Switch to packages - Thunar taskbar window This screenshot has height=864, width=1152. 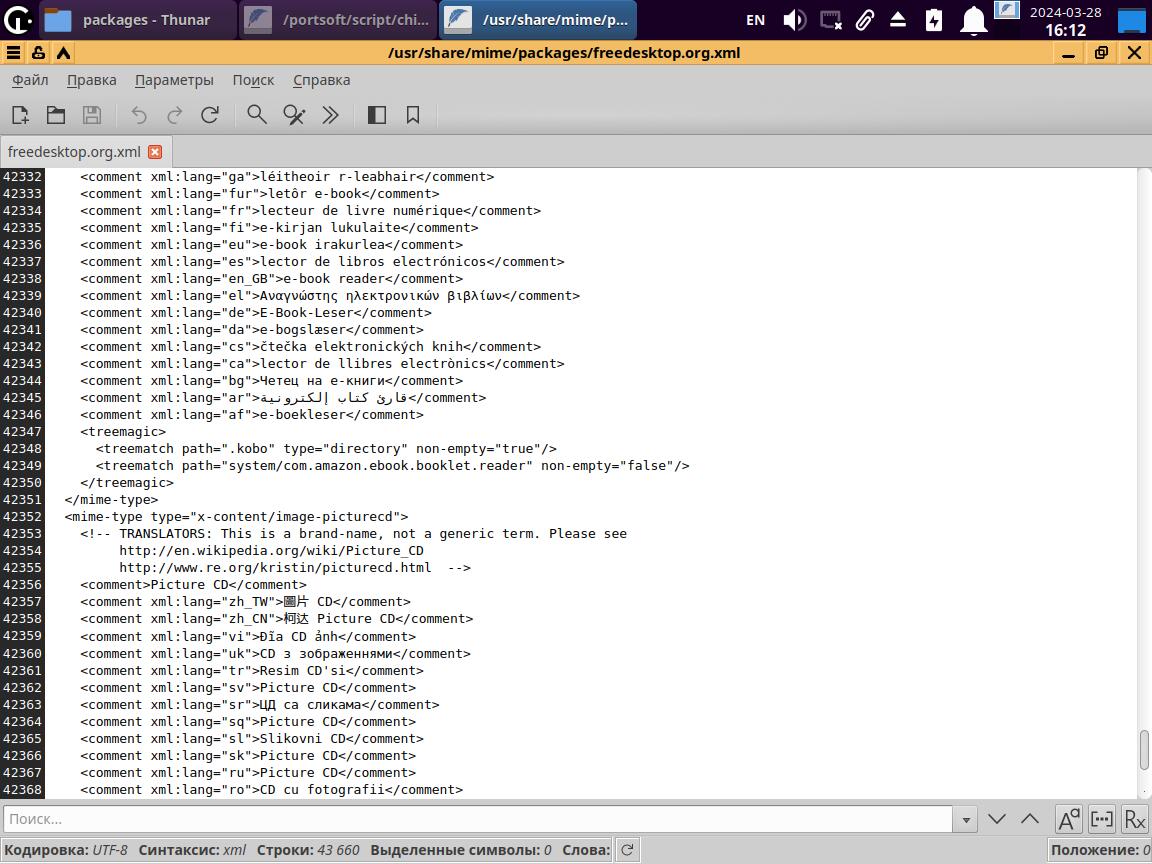pos(137,20)
